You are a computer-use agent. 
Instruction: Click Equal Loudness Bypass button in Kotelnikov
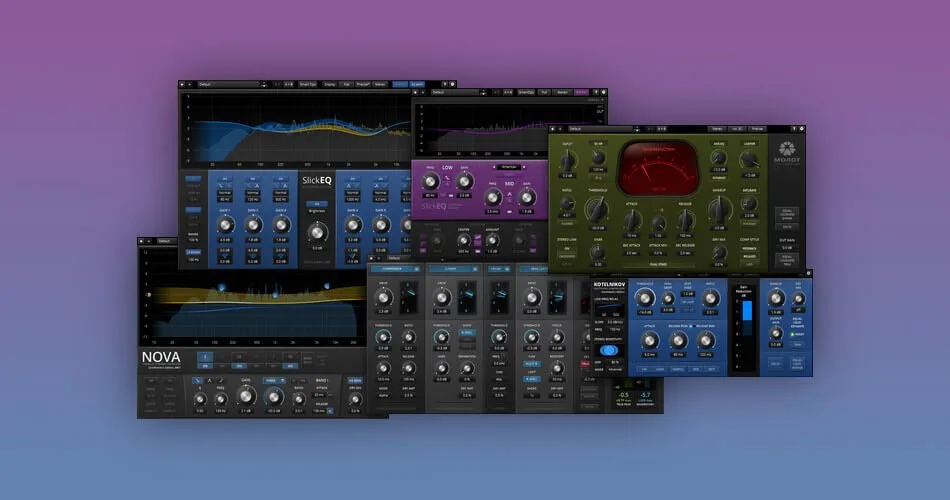(x=797, y=363)
